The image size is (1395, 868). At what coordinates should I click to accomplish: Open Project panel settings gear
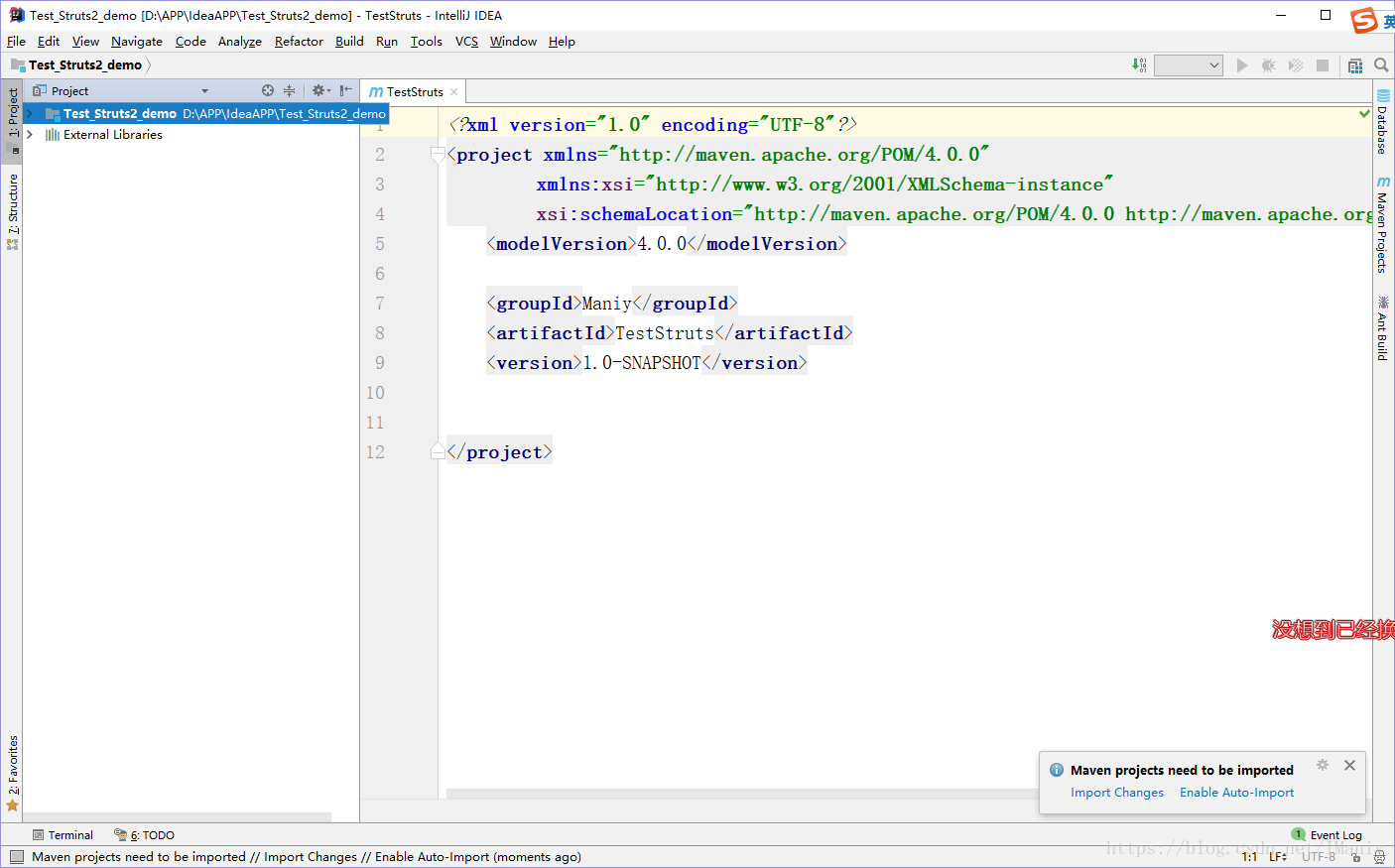point(320,90)
